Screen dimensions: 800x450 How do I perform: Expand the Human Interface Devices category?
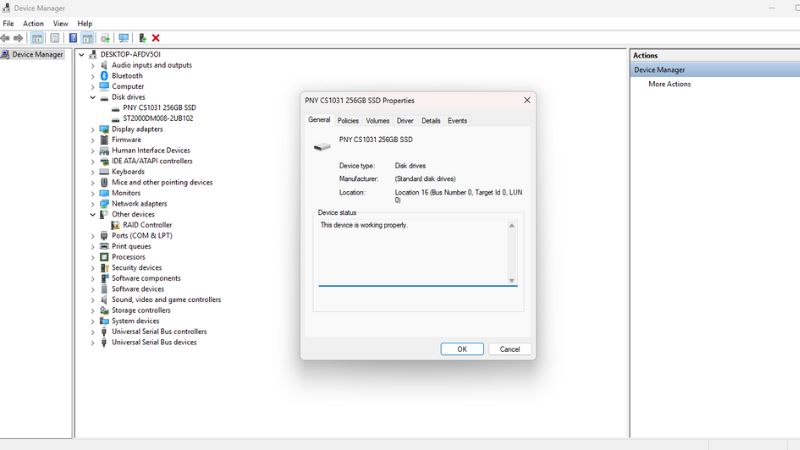[93, 151]
